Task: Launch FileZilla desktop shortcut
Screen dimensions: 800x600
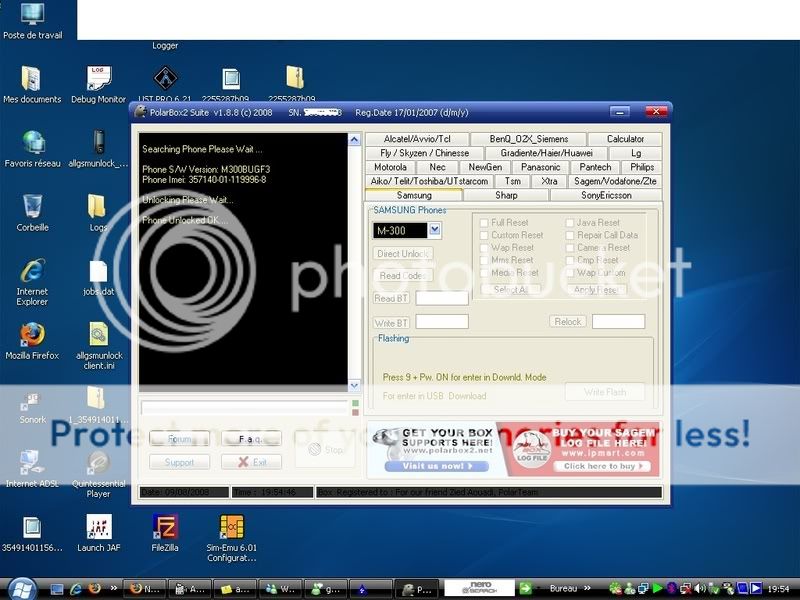Action: [x=165, y=533]
